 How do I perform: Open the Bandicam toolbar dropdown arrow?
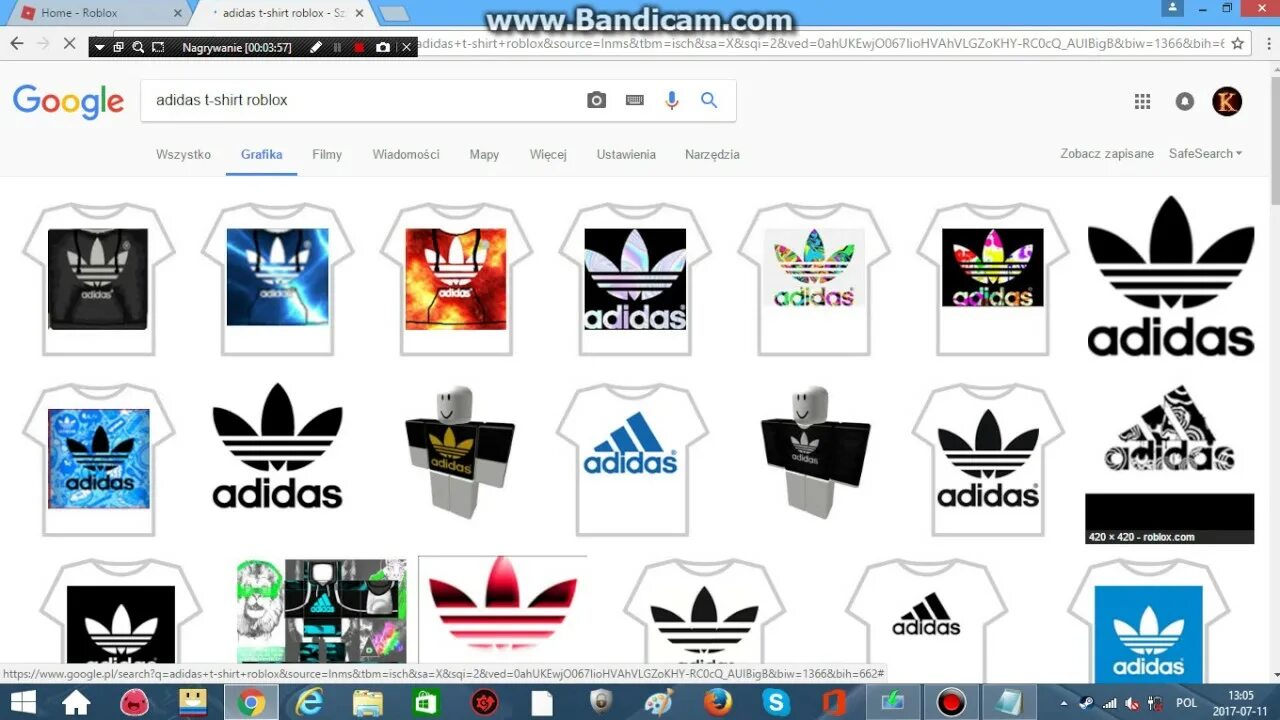point(99,47)
